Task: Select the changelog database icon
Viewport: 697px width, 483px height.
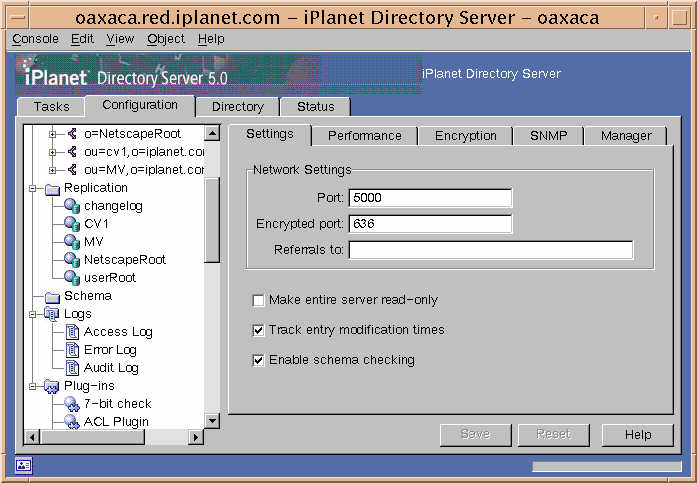Action: click(72, 206)
